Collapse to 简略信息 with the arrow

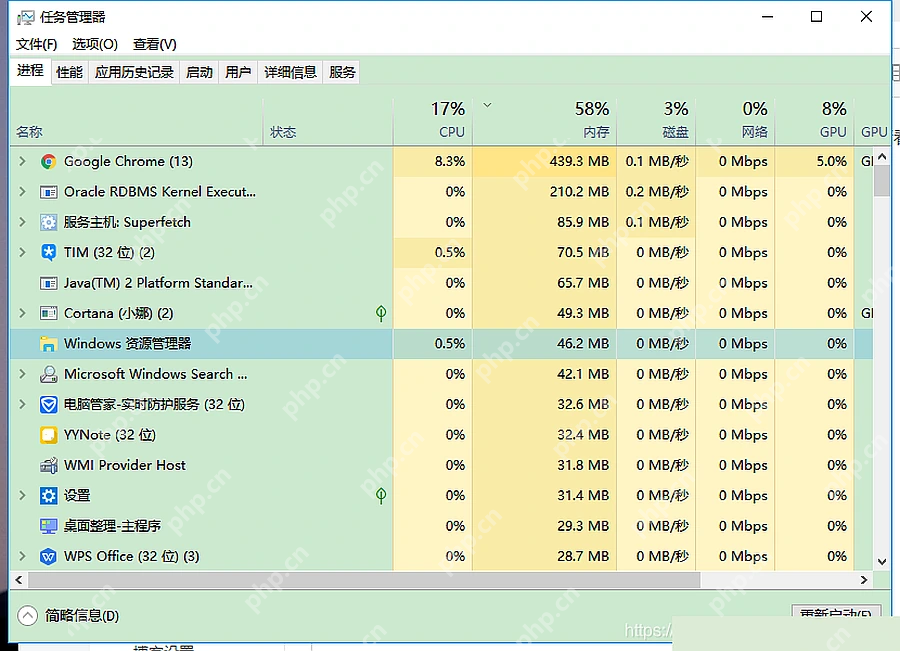click(x=27, y=616)
